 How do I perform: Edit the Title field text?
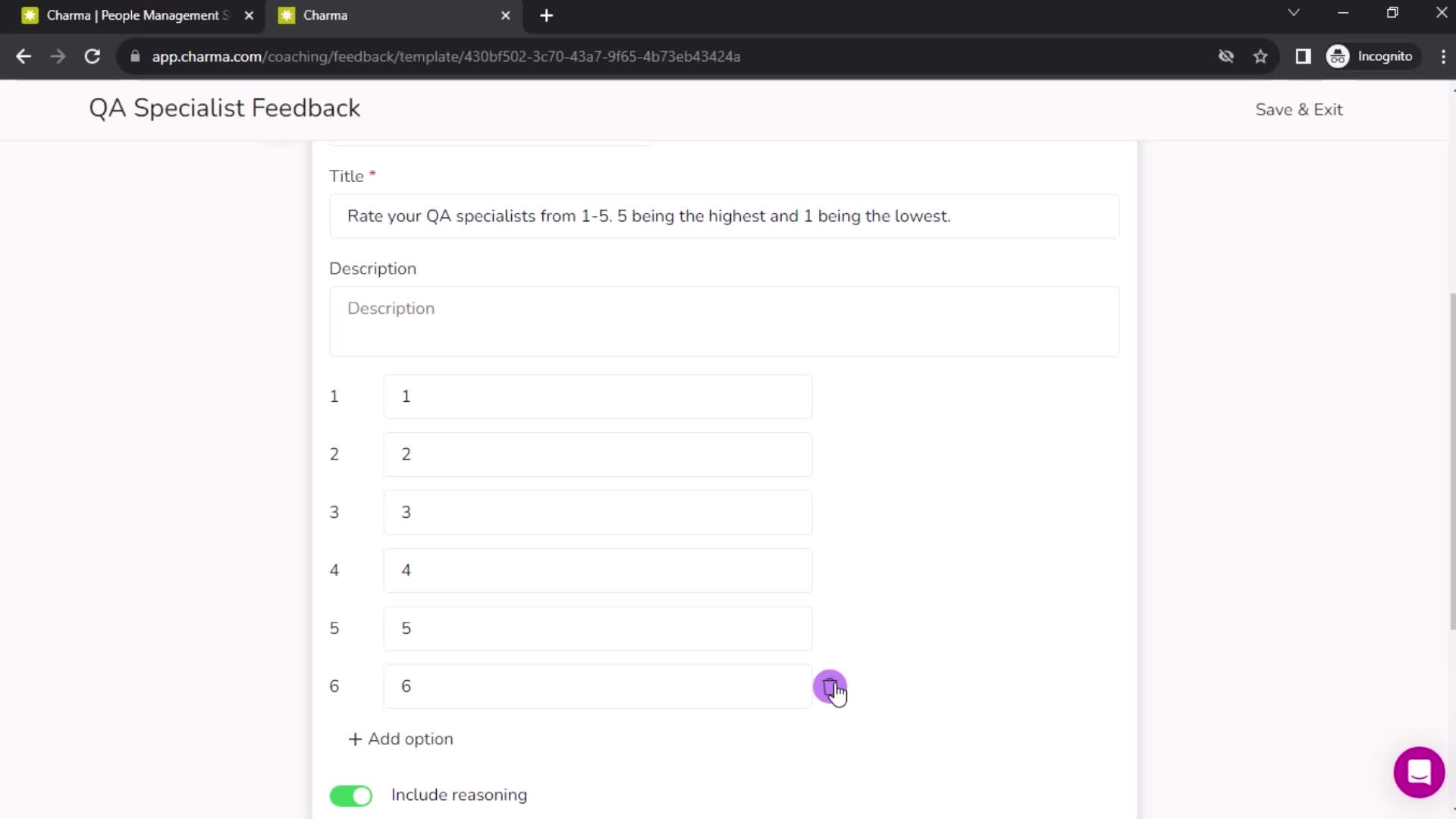724,216
